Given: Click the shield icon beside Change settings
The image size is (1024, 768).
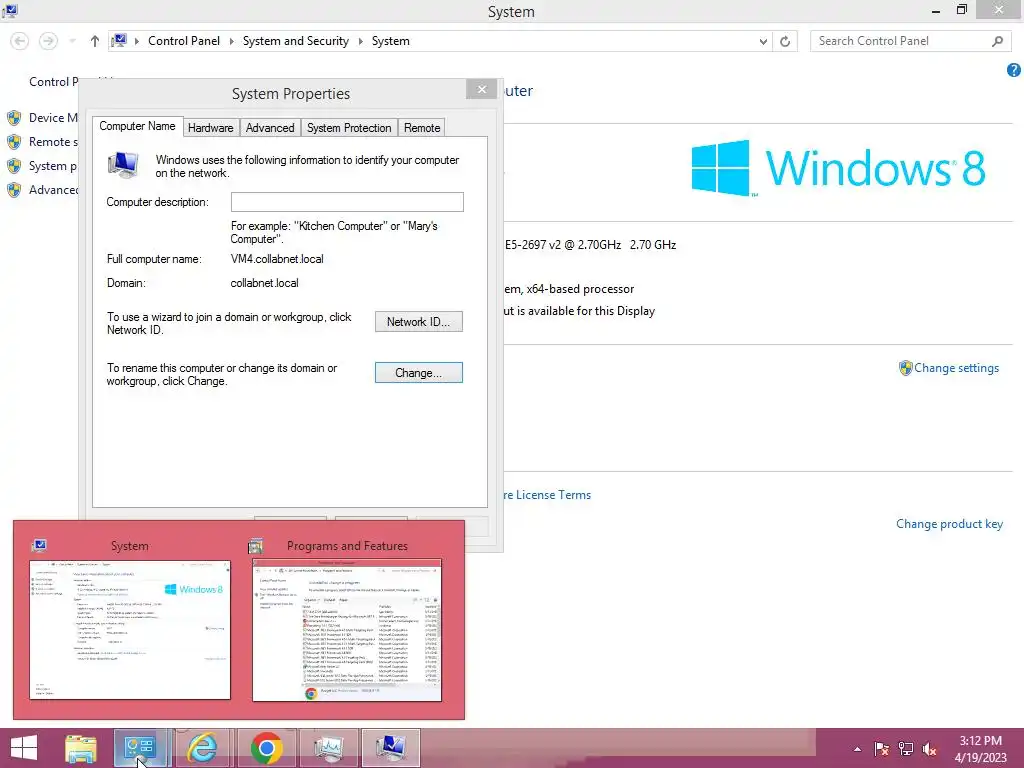Looking at the screenshot, I should click(905, 368).
